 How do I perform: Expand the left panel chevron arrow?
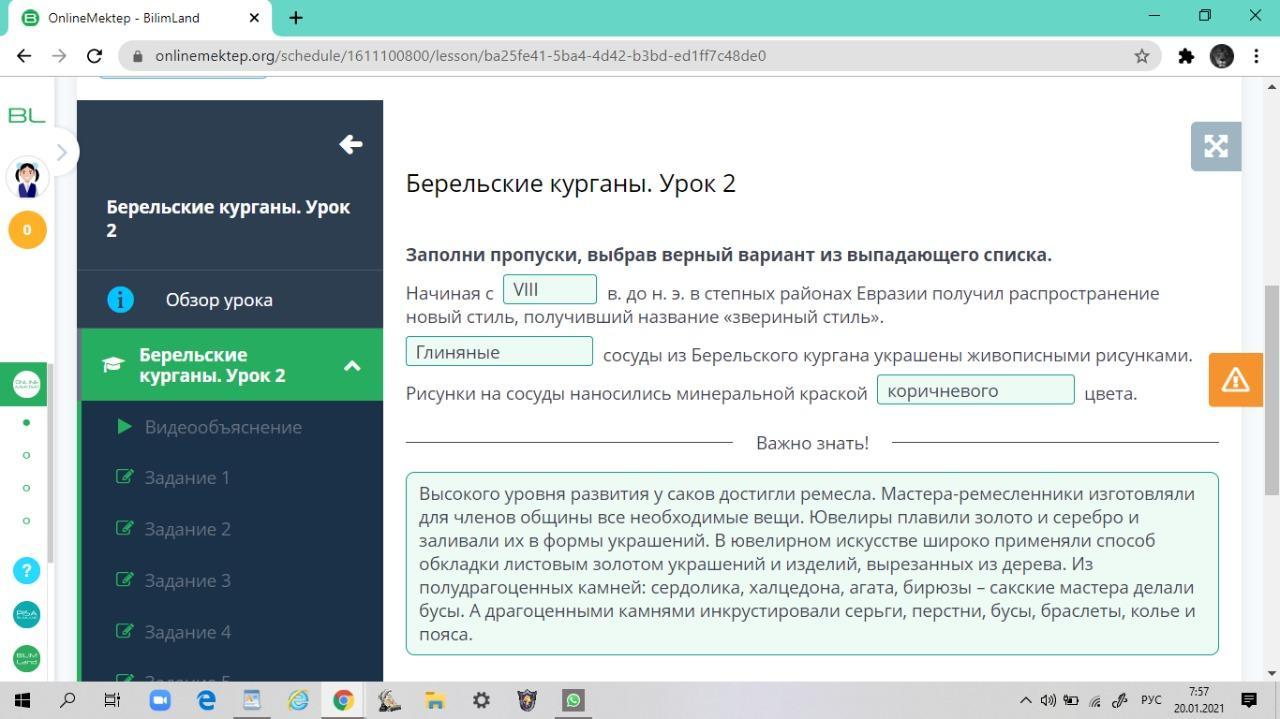(61, 152)
